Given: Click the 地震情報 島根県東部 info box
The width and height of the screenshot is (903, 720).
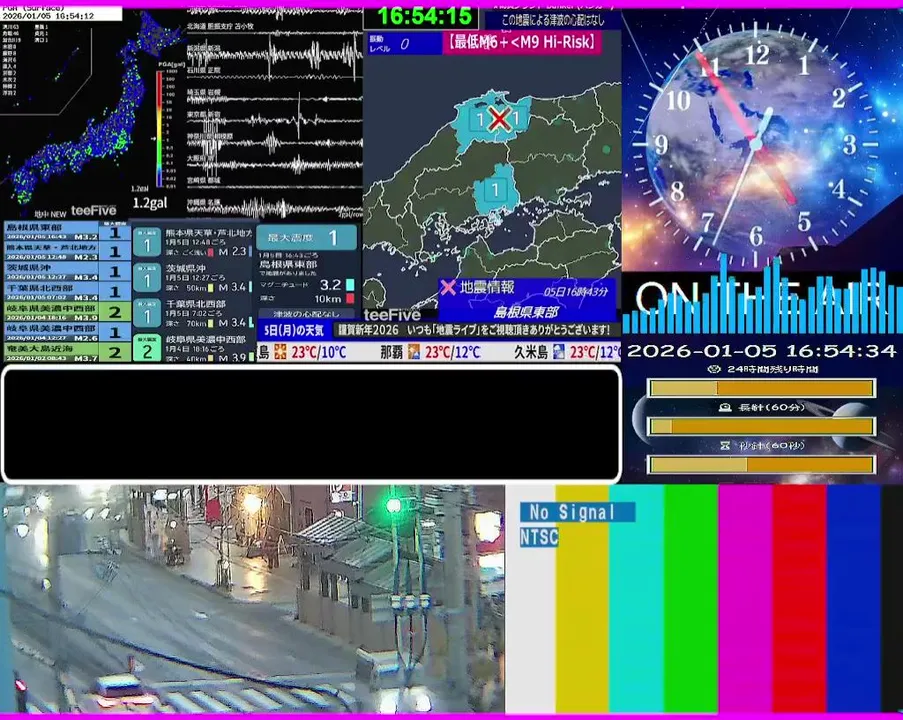Looking at the screenshot, I should [526, 300].
